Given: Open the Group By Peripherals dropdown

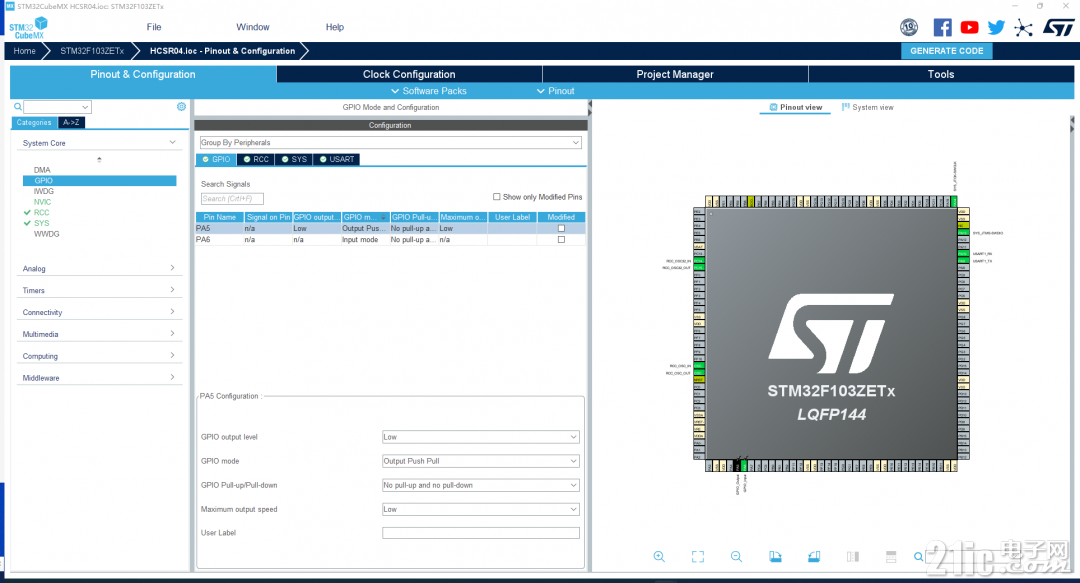Looking at the screenshot, I should [391, 143].
